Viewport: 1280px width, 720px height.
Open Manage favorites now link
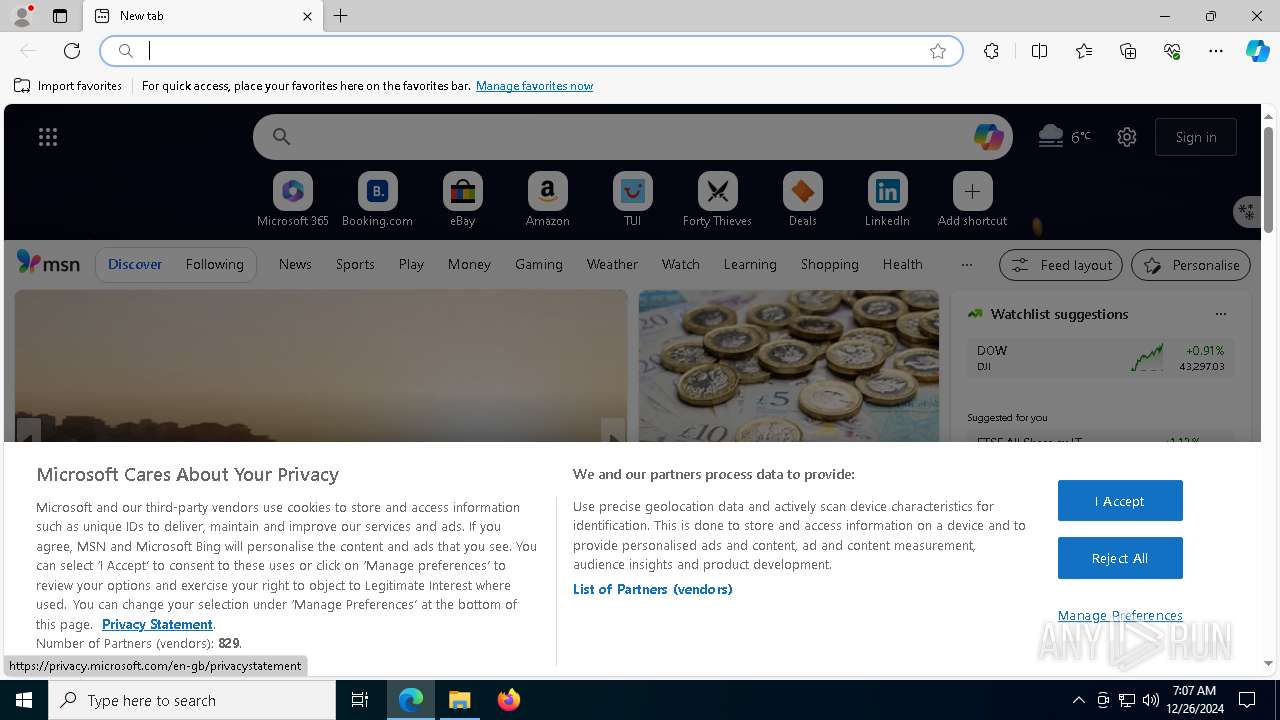pyautogui.click(x=534, y=86)
